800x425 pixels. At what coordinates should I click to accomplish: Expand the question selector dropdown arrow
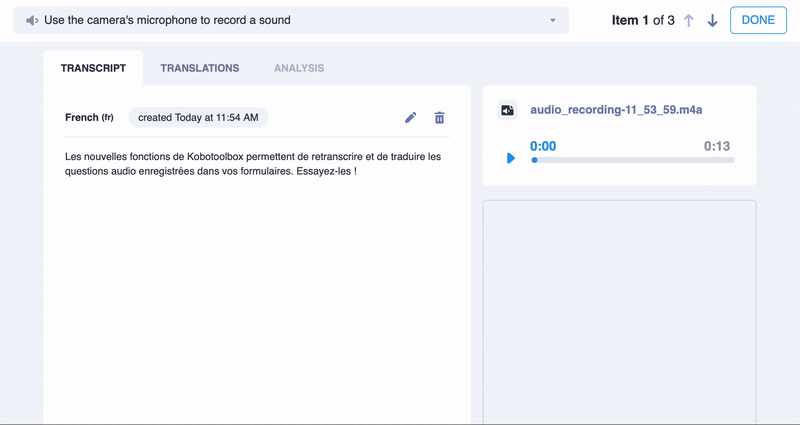pos(552,21)
